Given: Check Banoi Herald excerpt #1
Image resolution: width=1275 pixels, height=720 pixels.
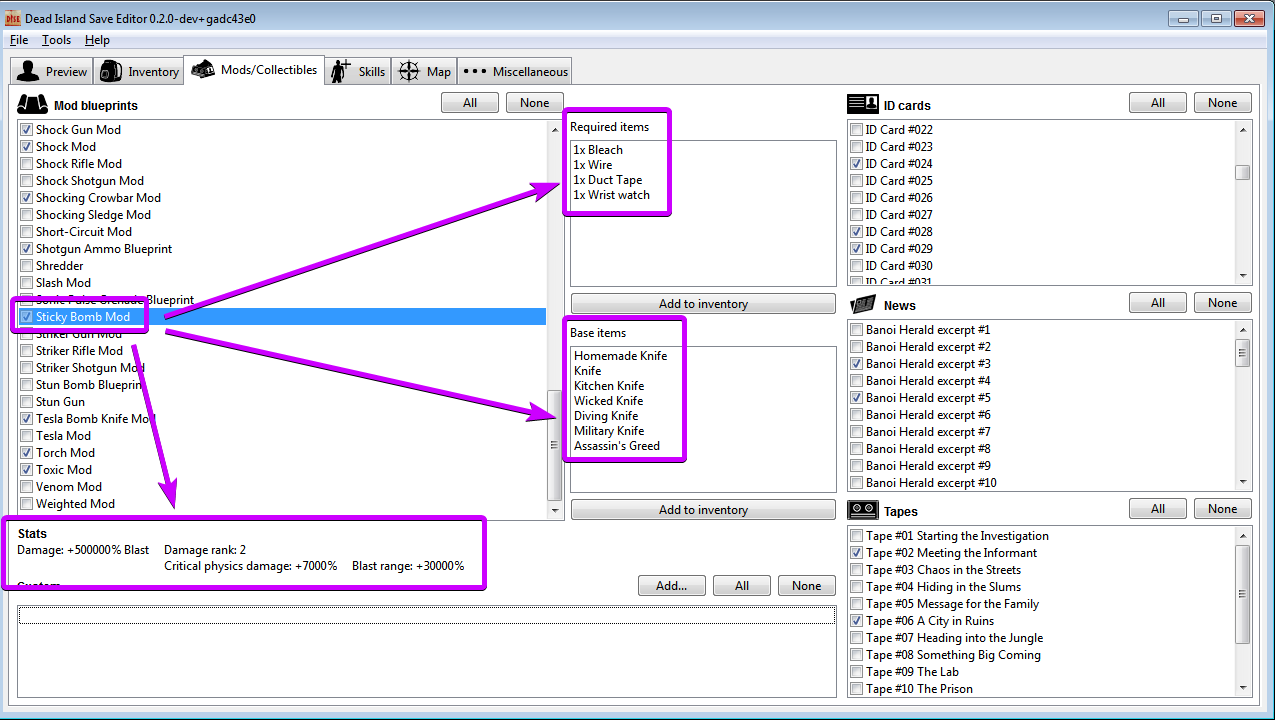Looking at the screenshot, I should 857,330.
